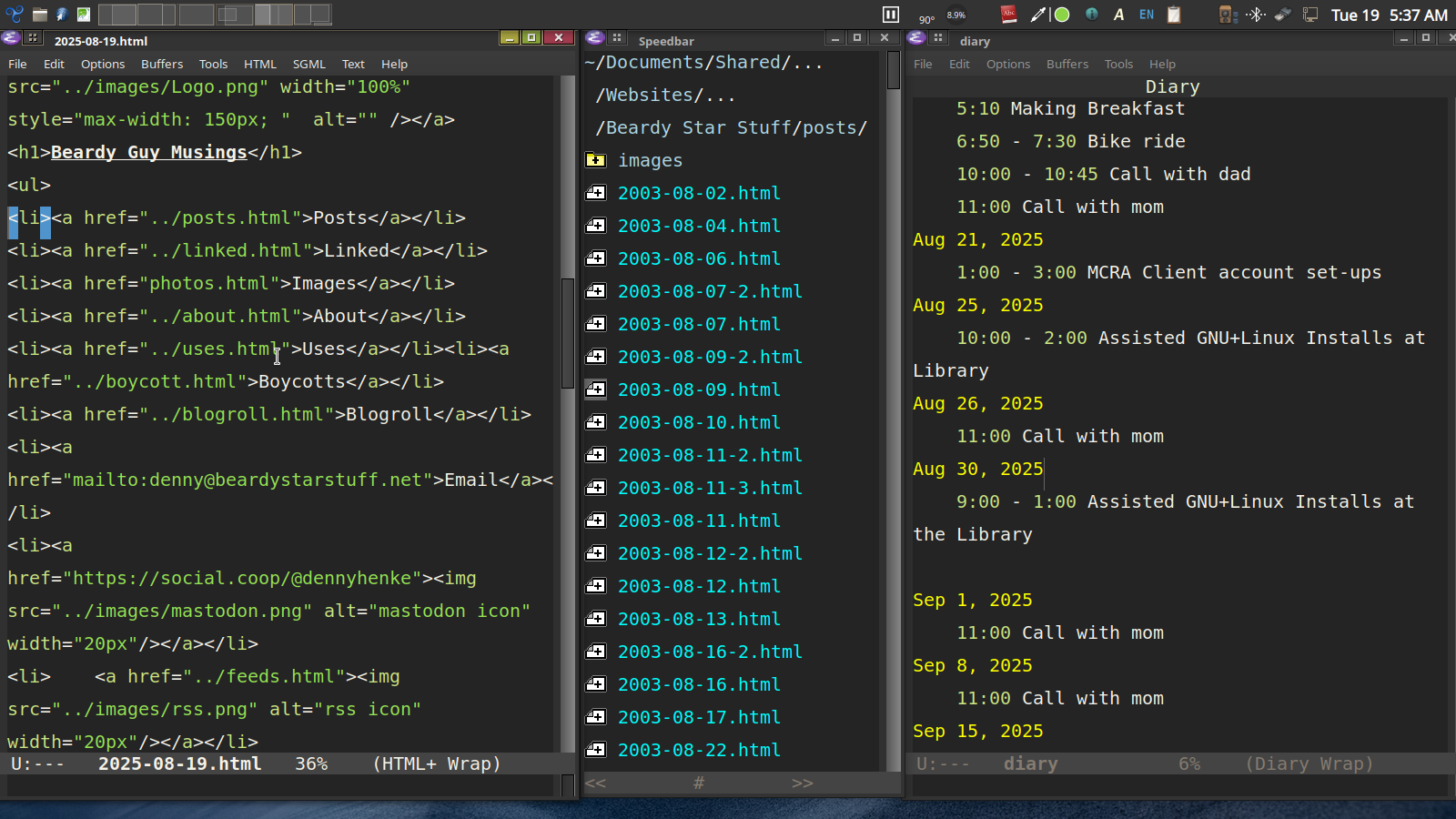The image size is (1456, 819).
Task: Click the green status circle in the system tray
Action: [x=1060, y=15]
